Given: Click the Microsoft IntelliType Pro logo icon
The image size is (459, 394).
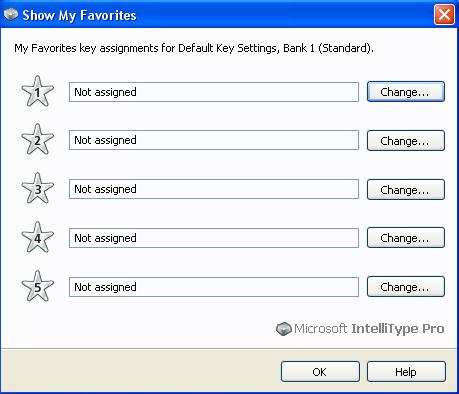Looking at the screenshot, I should tap(284, 329).
